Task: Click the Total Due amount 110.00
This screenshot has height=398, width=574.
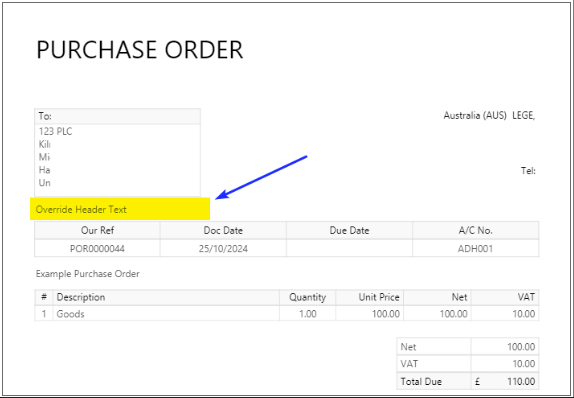Action: [521, 382]
